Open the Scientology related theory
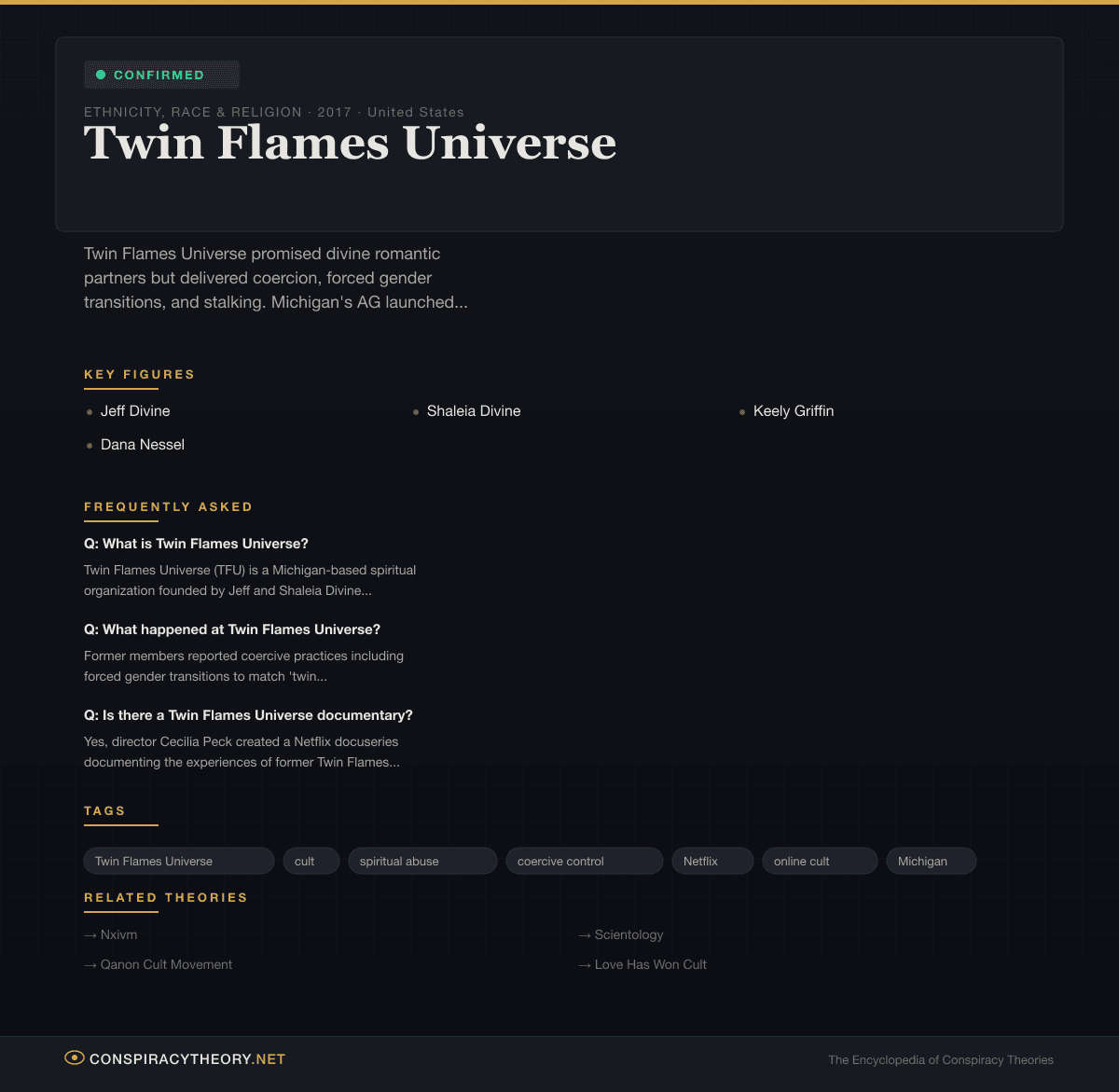 629,934
